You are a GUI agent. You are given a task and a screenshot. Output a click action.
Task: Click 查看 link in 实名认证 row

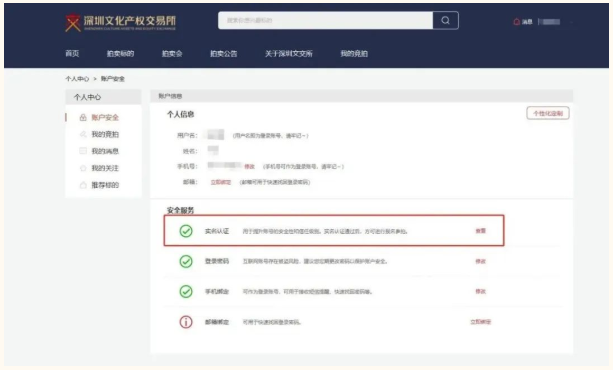point(480,231)
